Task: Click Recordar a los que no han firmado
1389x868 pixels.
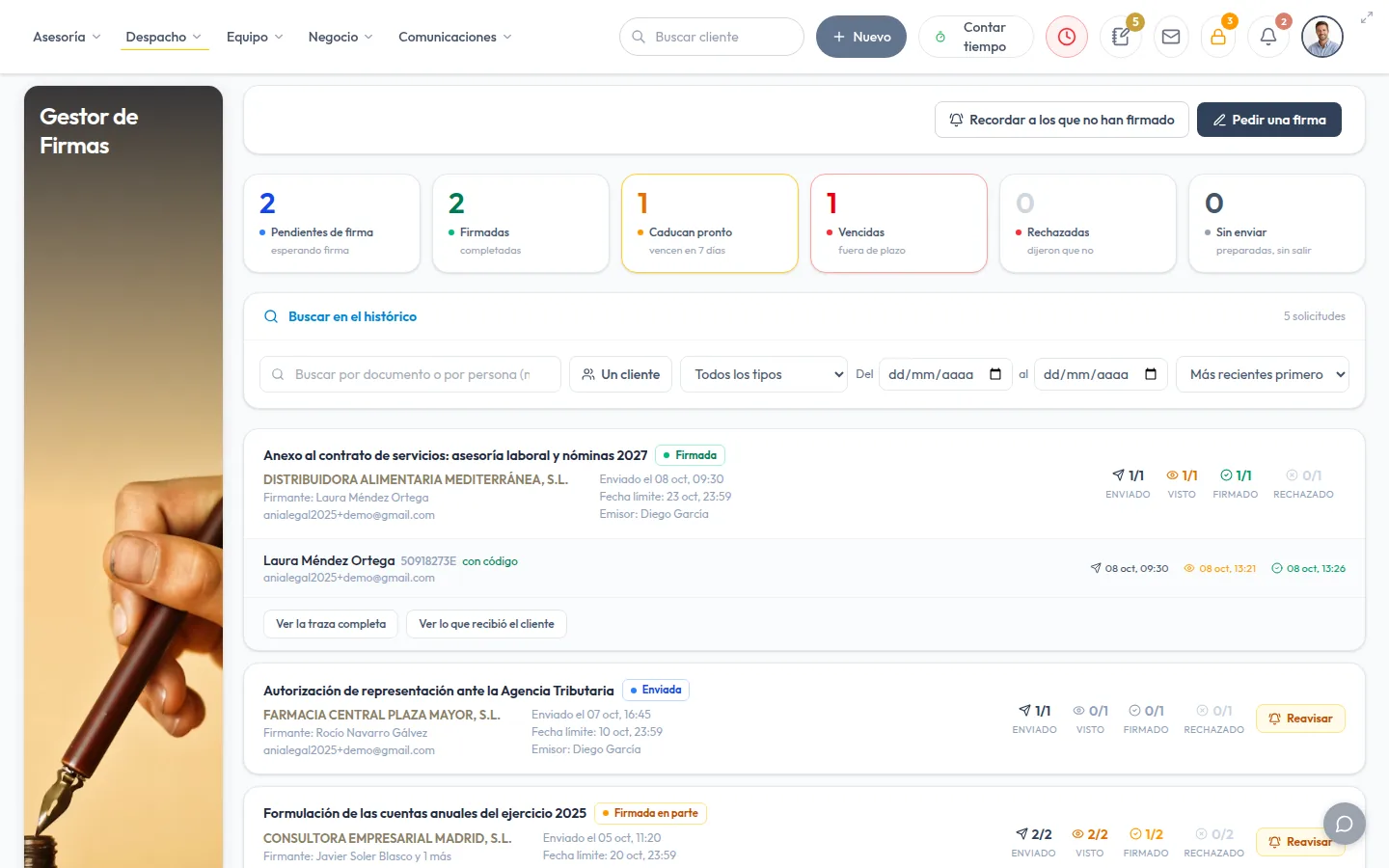Action: point(1062,120)
